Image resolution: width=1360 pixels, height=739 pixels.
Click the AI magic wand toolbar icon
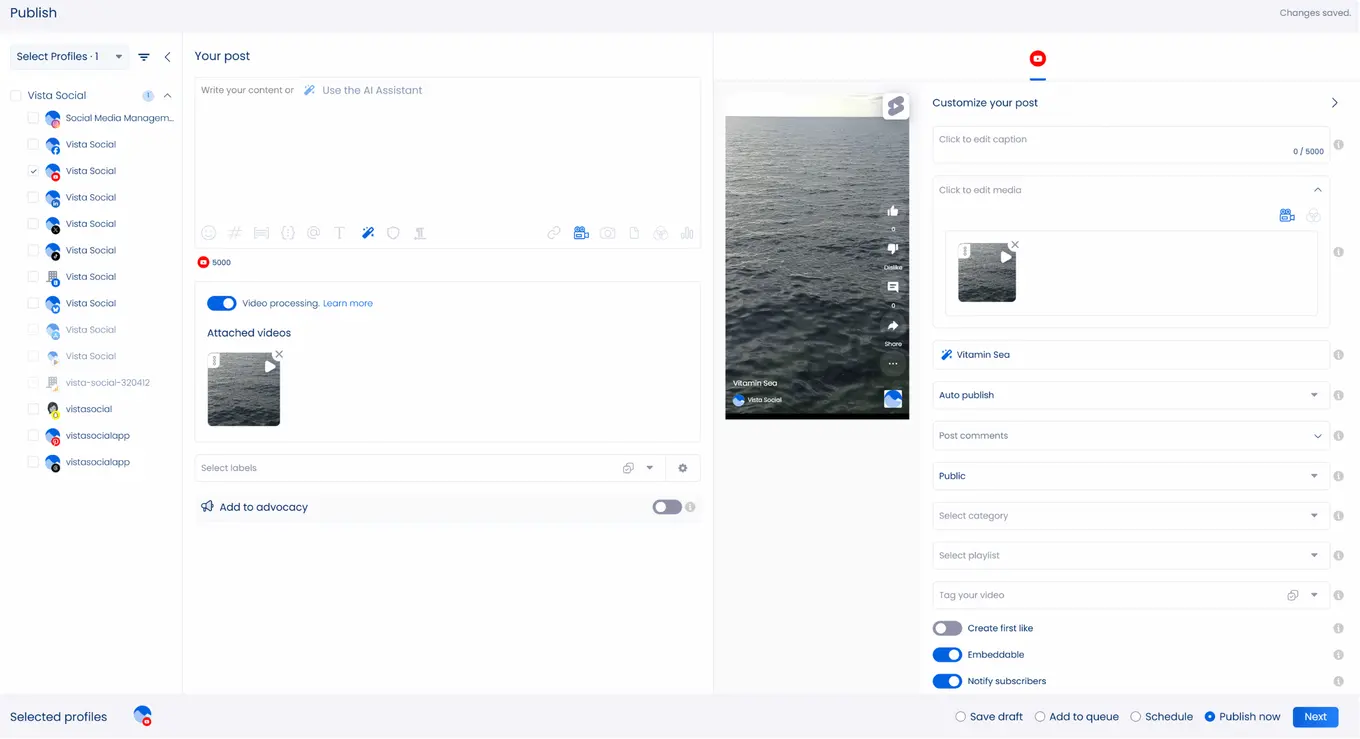(368, 233)
